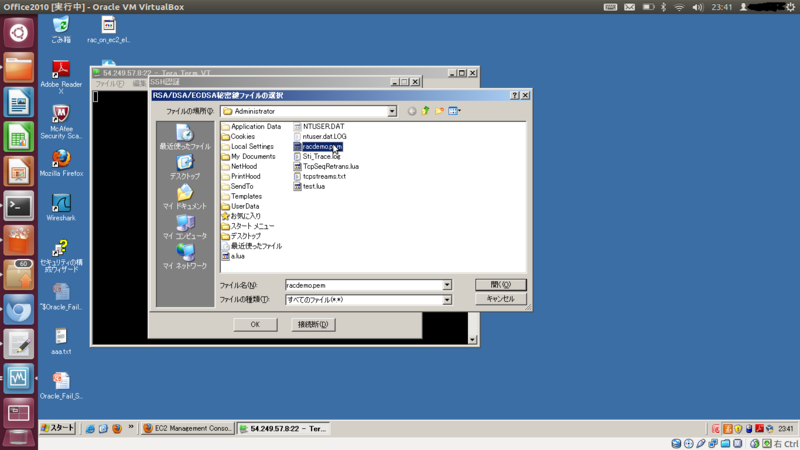This screenshot has width=800, height=450.
Task: Select NTUSER.DAT file
Action: pyautogui.click(x=319, y=127)
